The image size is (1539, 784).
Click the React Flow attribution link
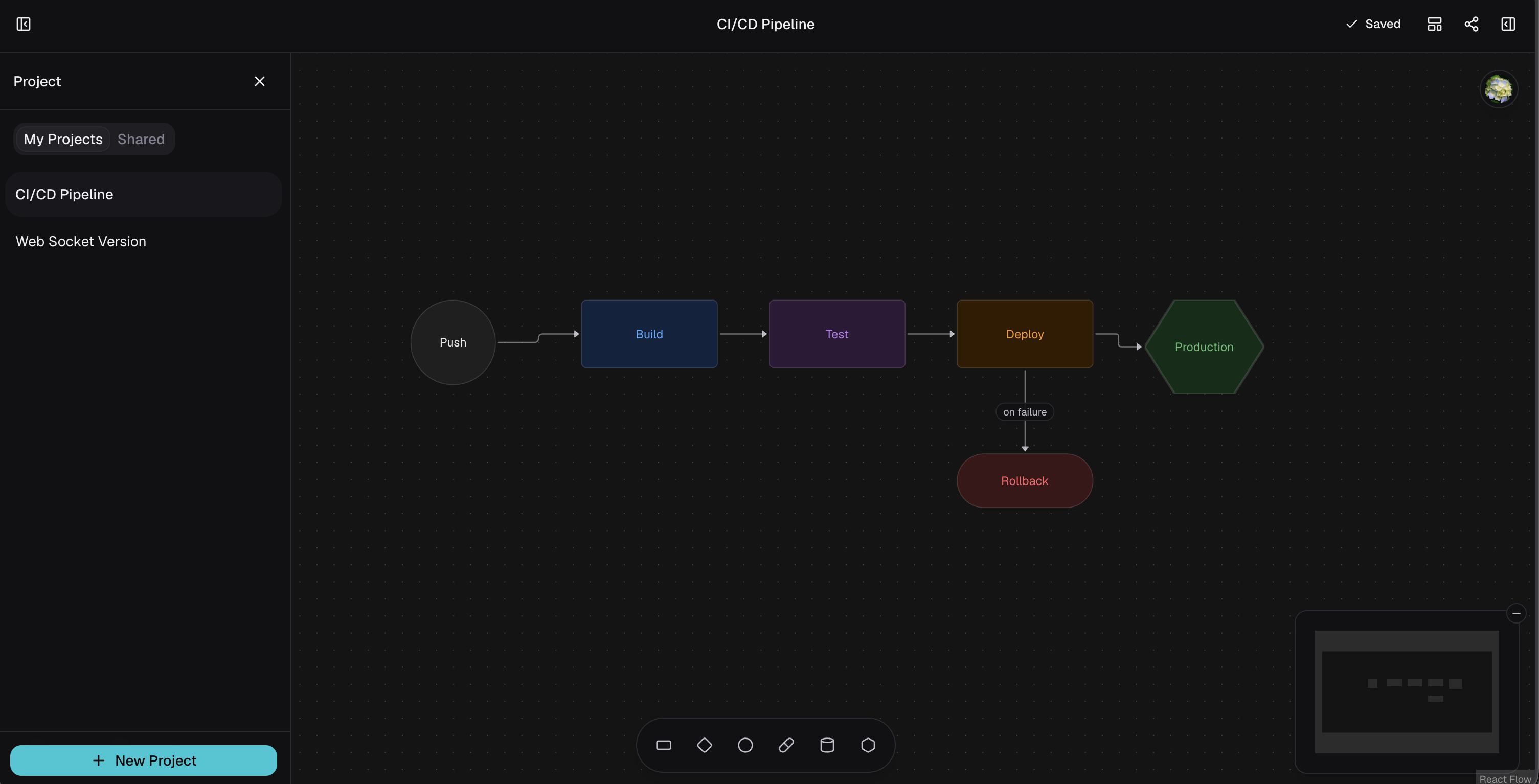pos(1505,778)
